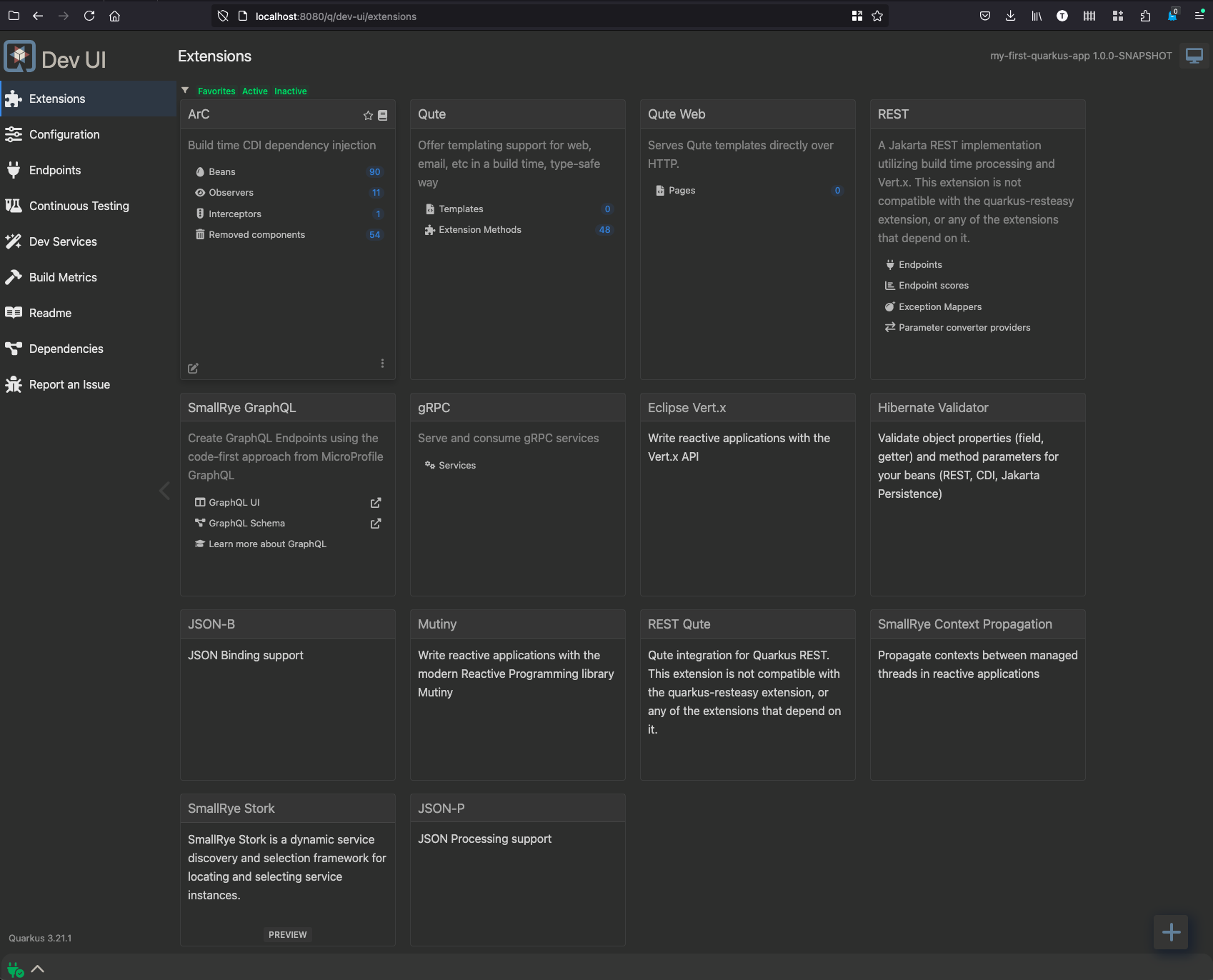
Task: Click the Eclipse Vert.x card title
Action: coord(687,408)
